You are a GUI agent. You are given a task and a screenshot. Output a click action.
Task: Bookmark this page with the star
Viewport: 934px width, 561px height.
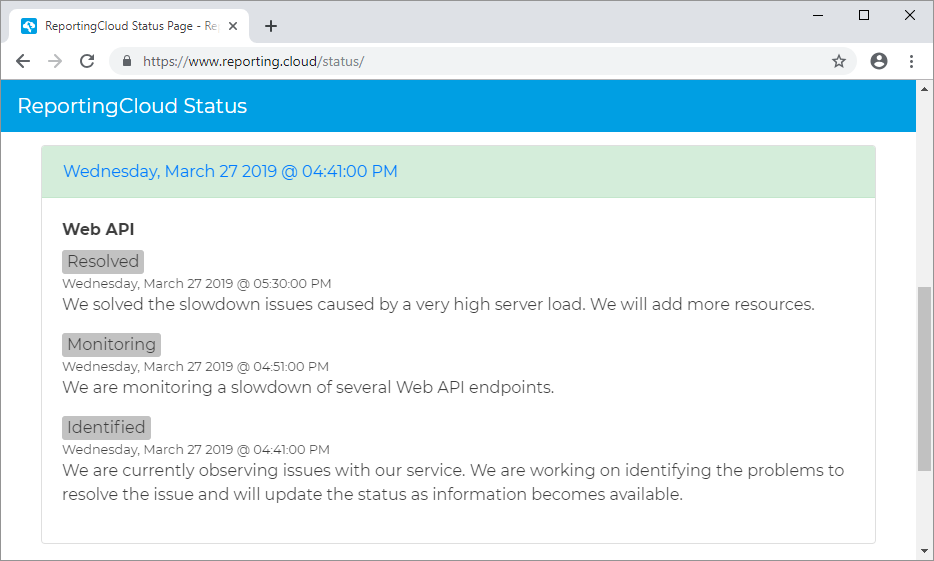[x=839, y=61]
